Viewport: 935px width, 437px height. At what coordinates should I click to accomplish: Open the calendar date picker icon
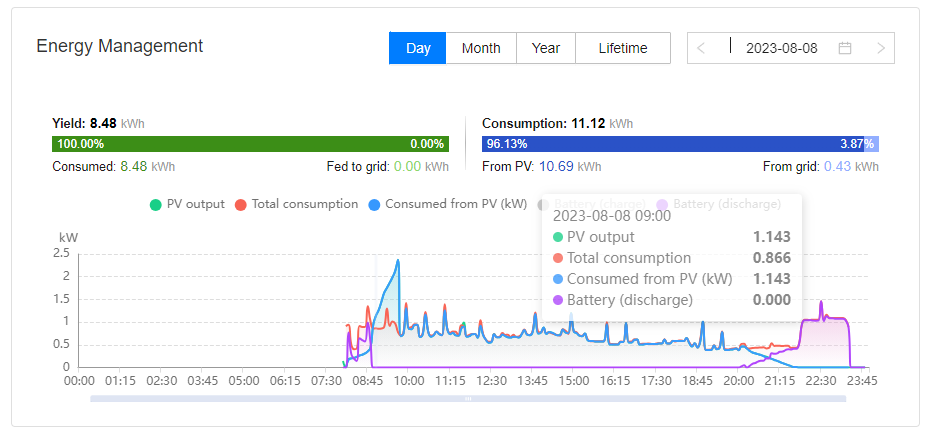coord(844,48)
